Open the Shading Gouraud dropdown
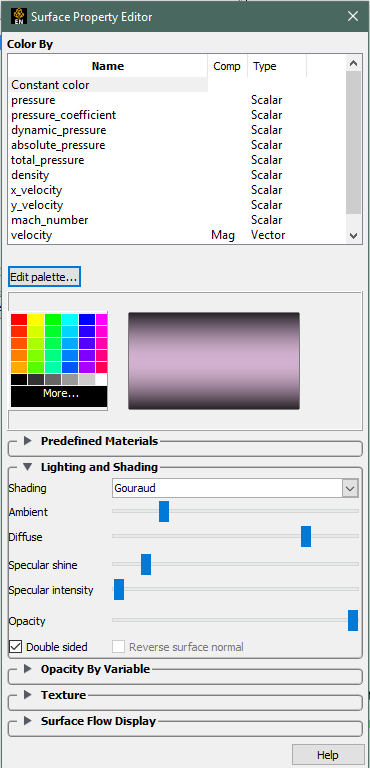The height and width of the screenshot is (768, 370). coord(236,488)
